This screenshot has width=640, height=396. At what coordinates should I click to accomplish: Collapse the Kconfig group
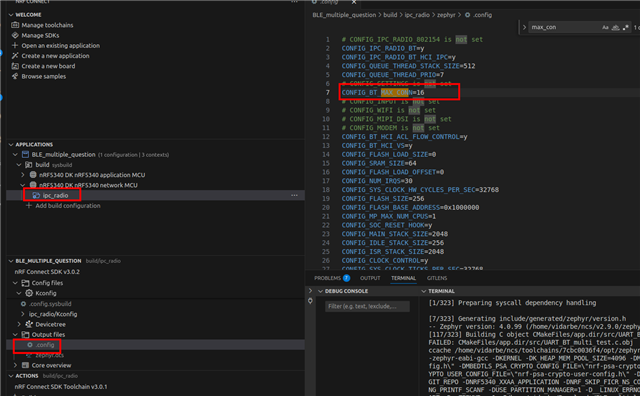(19, 293)
